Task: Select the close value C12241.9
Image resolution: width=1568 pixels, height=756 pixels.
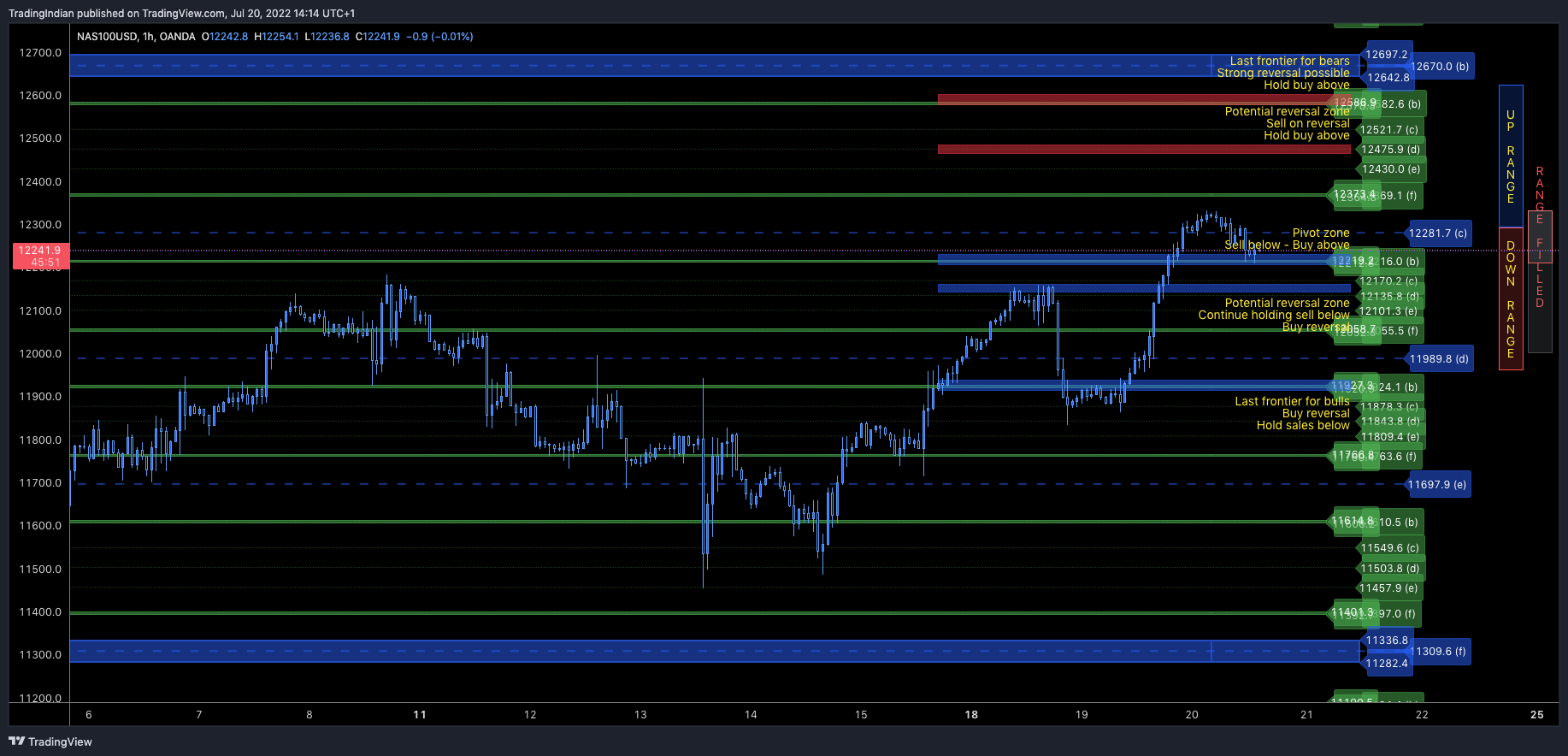Action: point(377,37)
